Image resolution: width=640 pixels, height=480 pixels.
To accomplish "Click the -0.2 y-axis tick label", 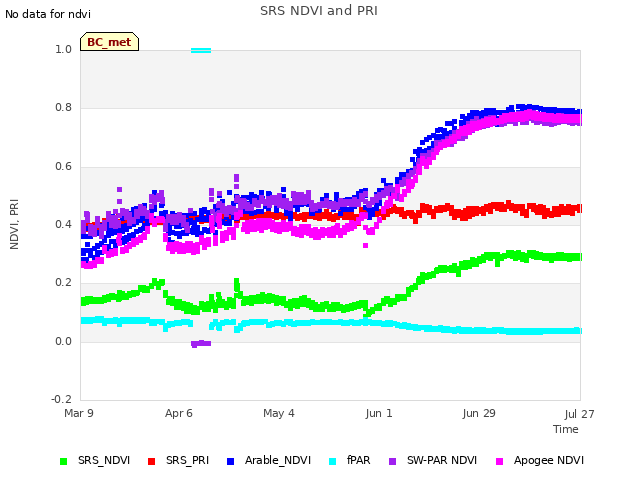I will (61, 399).
